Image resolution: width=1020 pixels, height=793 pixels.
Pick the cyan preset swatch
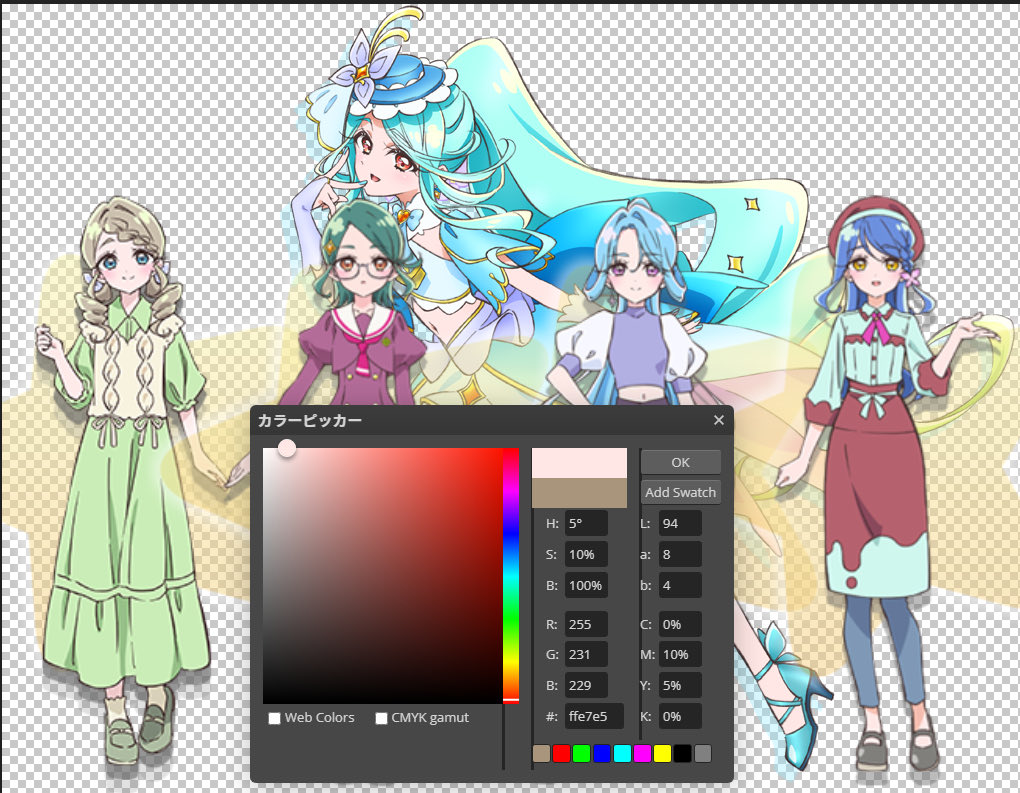[x=622, y=753]
